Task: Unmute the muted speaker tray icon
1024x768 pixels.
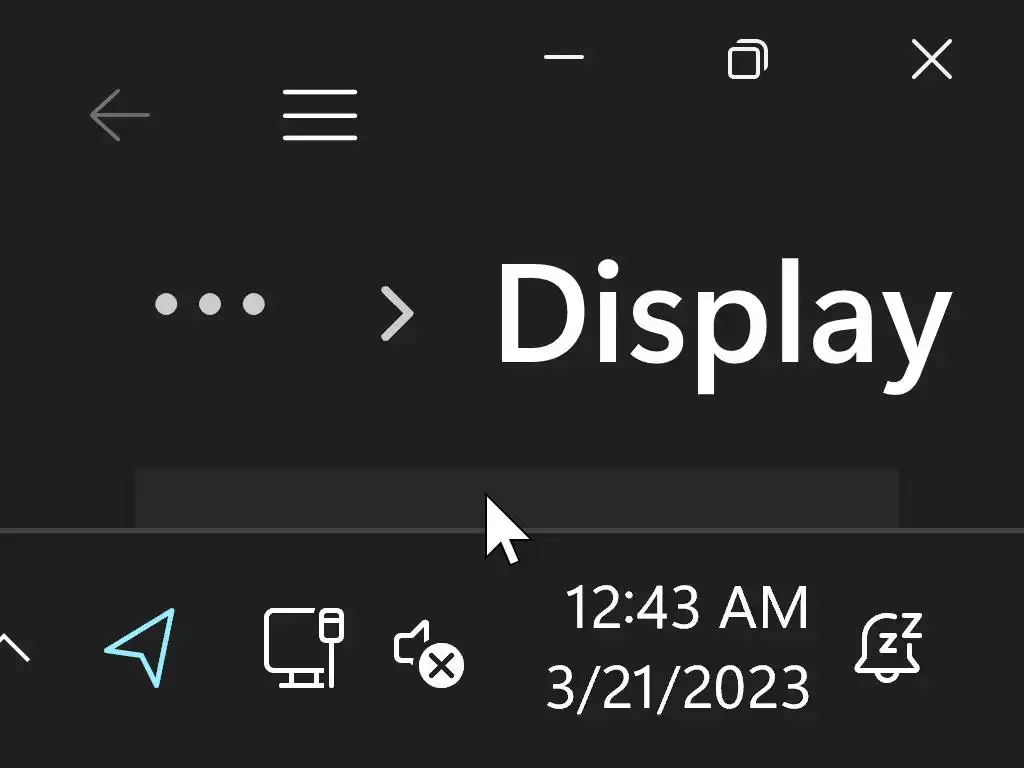Action: click(428, 653)
